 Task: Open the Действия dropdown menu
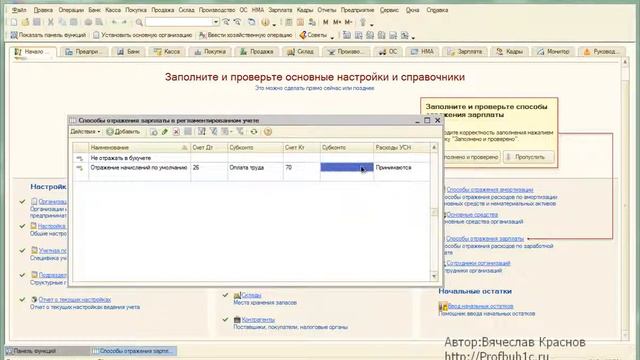tap(85, 132)
